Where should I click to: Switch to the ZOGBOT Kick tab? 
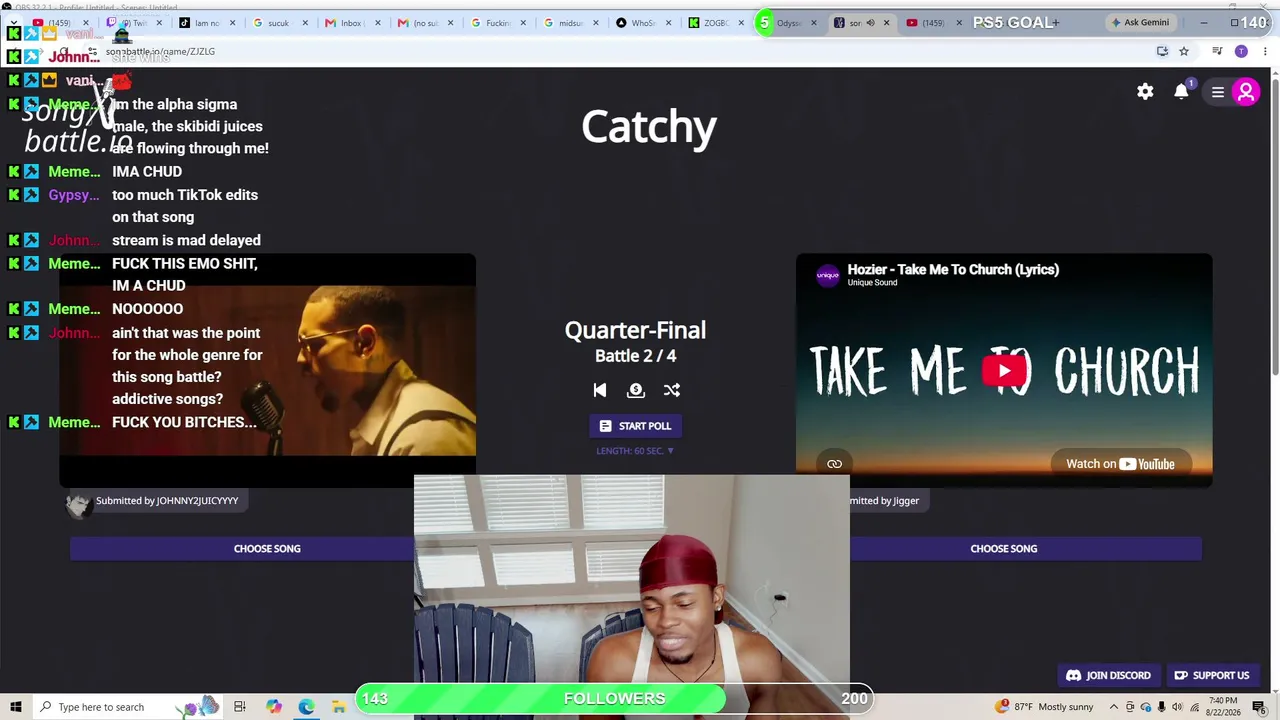pyautogui.click(x=709, y=23)
